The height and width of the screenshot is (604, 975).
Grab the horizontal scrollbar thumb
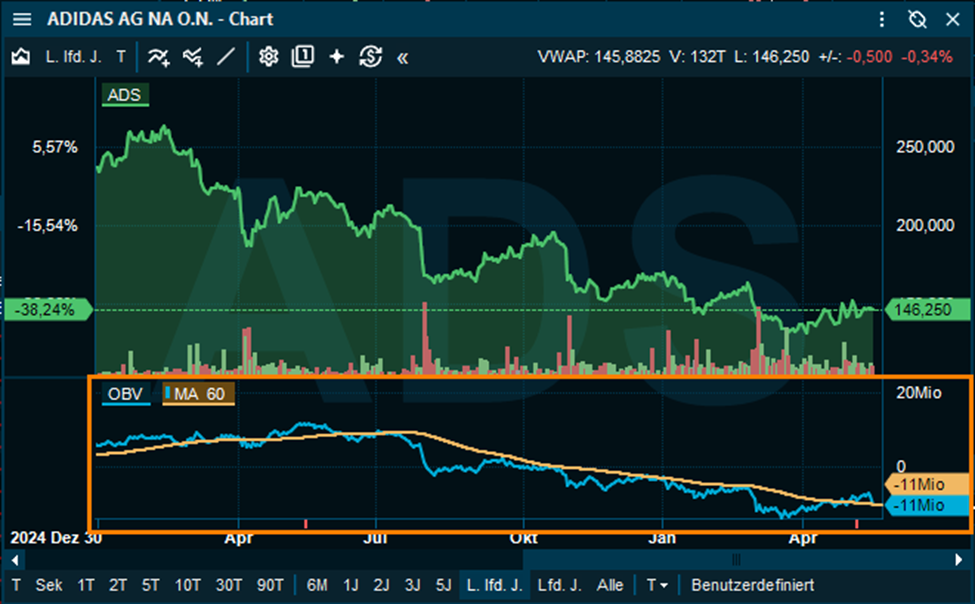tap(737, 560)
